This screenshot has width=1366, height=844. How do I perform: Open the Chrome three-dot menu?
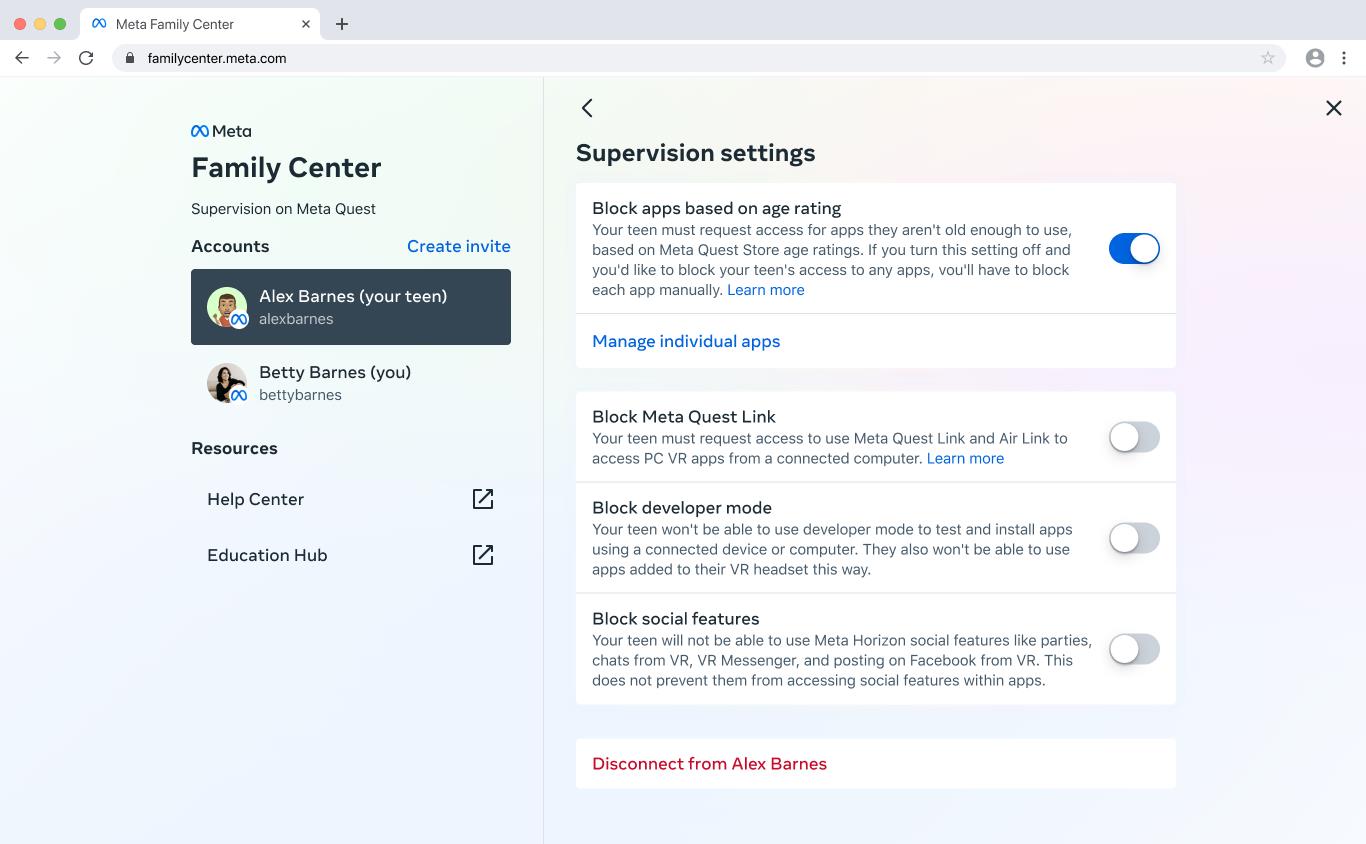[x=1345, y=58]
